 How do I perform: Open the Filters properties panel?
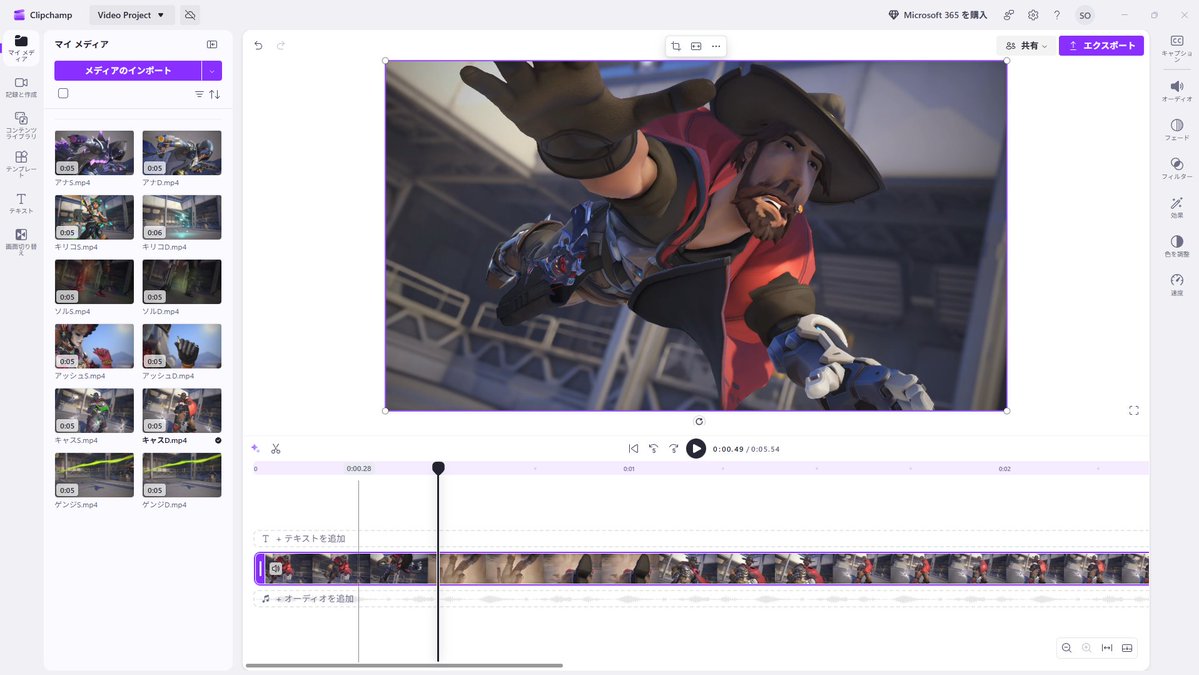pyautogui.click(x=1177, y=168)
